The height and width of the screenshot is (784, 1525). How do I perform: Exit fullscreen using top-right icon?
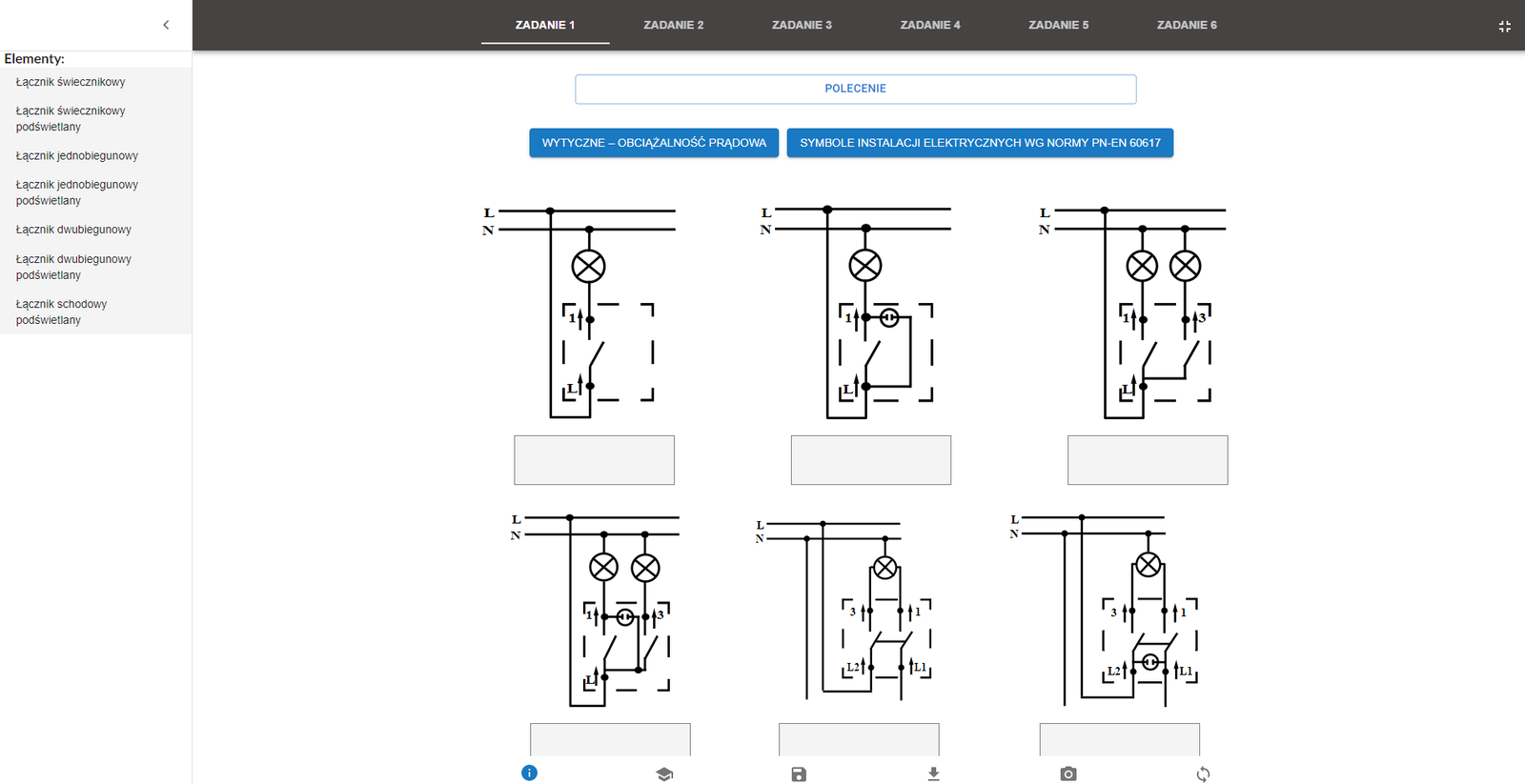(1504, 26)
